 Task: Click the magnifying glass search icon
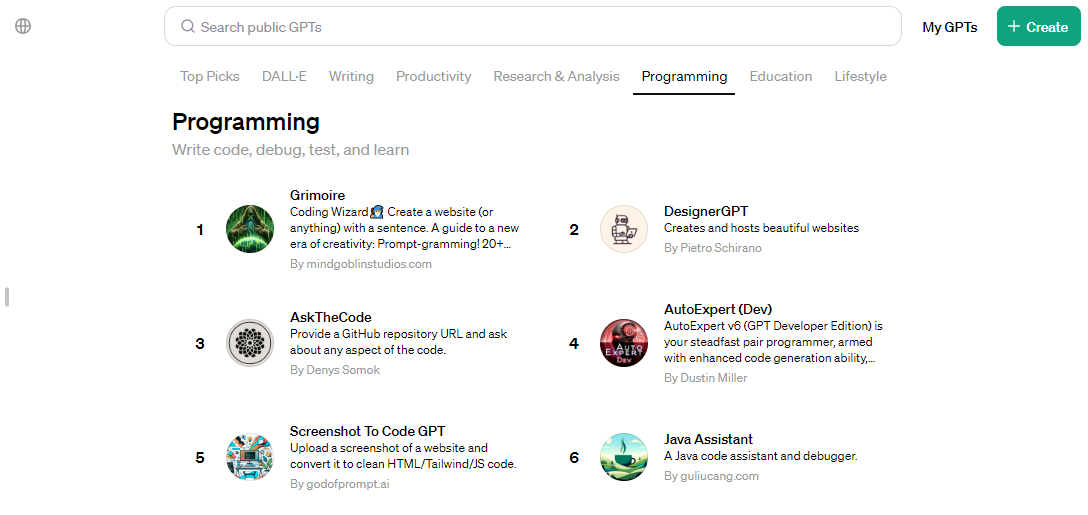[188, 27]
